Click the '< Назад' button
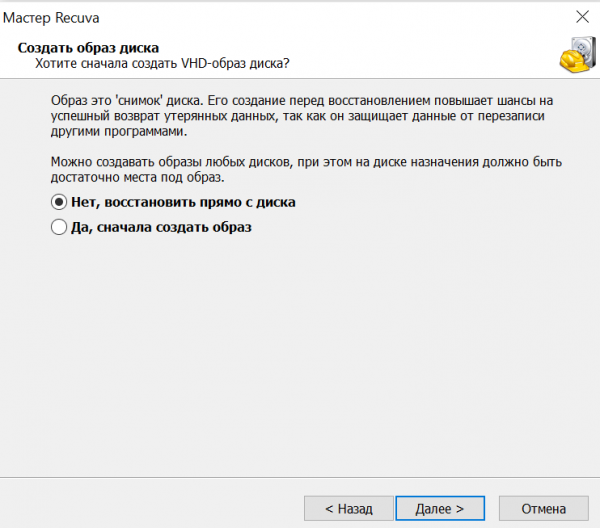 point(349,508)
